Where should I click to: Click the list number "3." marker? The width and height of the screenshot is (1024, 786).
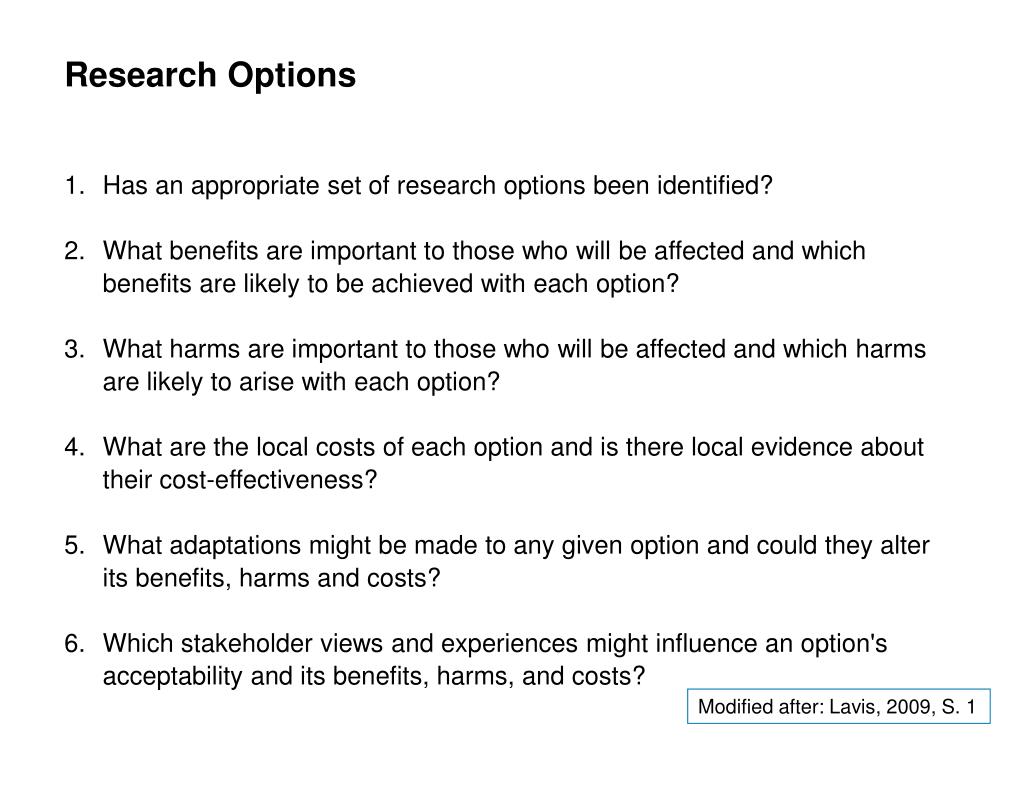[74, 349]
